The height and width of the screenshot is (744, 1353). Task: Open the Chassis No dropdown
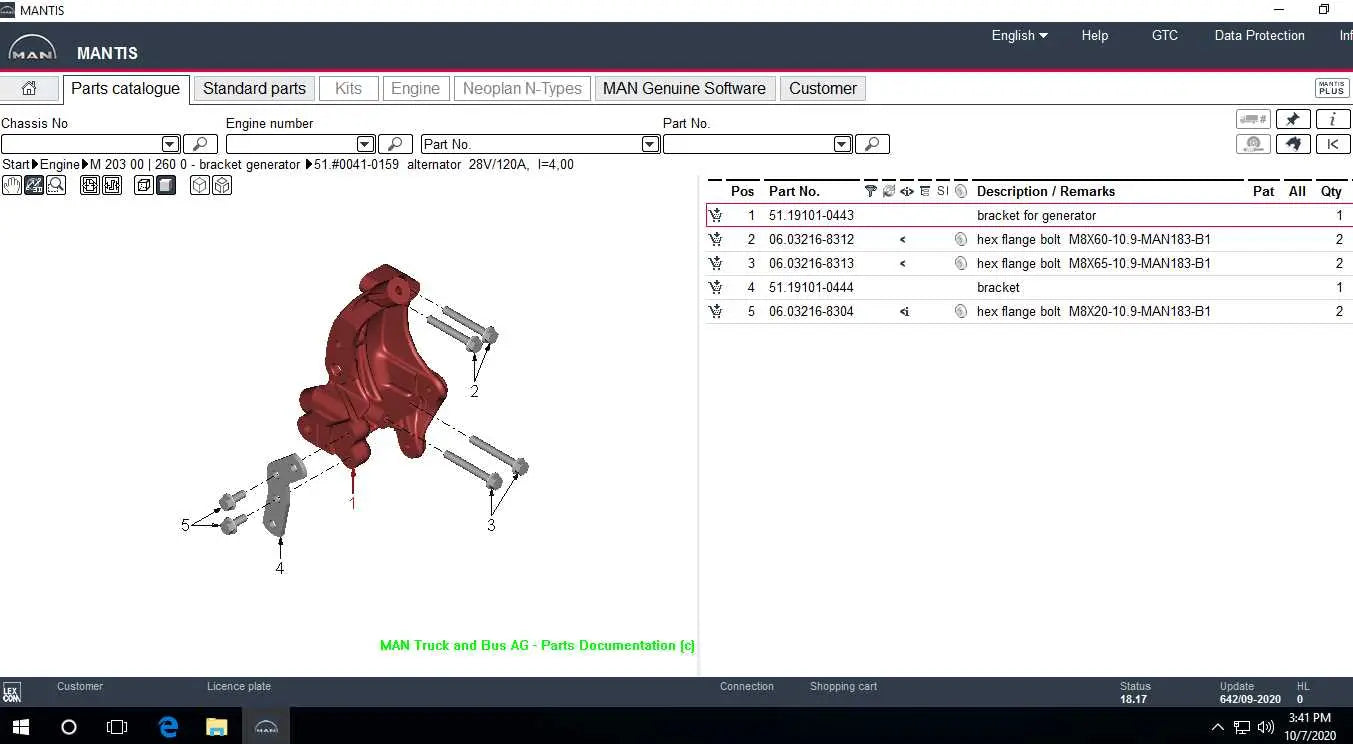pos(170,144)
